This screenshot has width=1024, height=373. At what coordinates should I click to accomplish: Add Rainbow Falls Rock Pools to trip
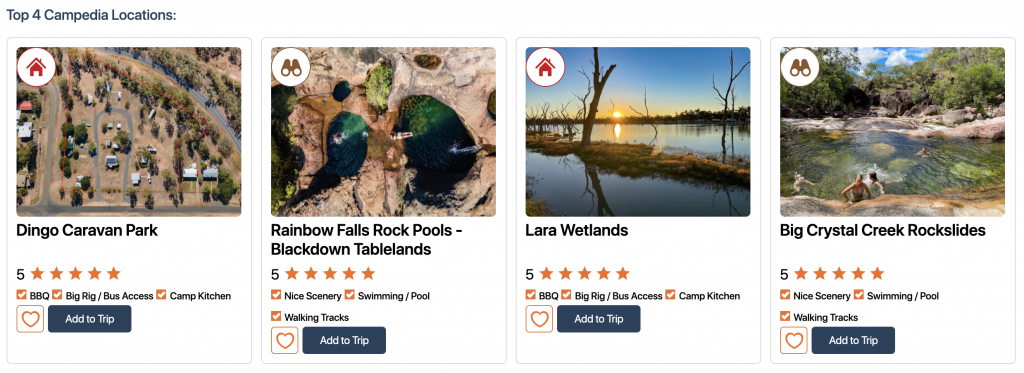(x=344, y=340)
